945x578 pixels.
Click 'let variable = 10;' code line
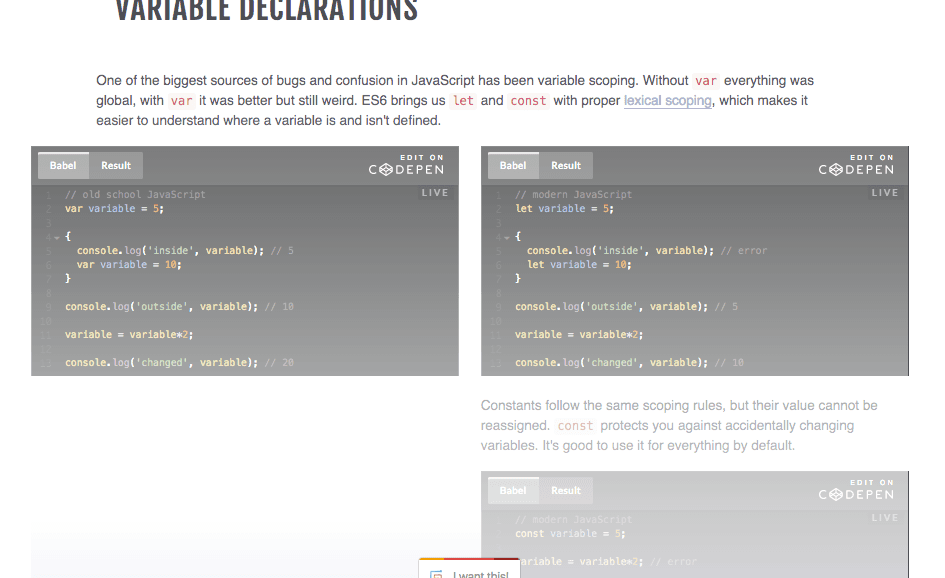pos(579,265)
